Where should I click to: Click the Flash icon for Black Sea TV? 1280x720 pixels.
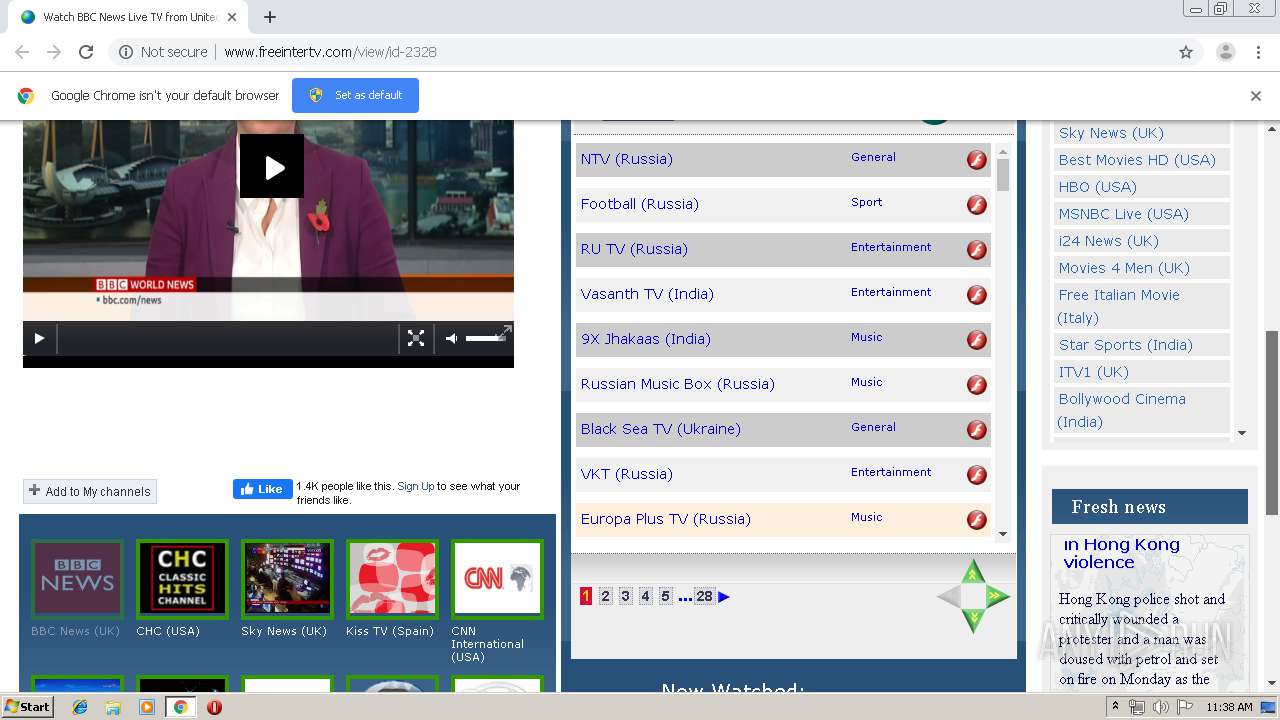(977, 430)
